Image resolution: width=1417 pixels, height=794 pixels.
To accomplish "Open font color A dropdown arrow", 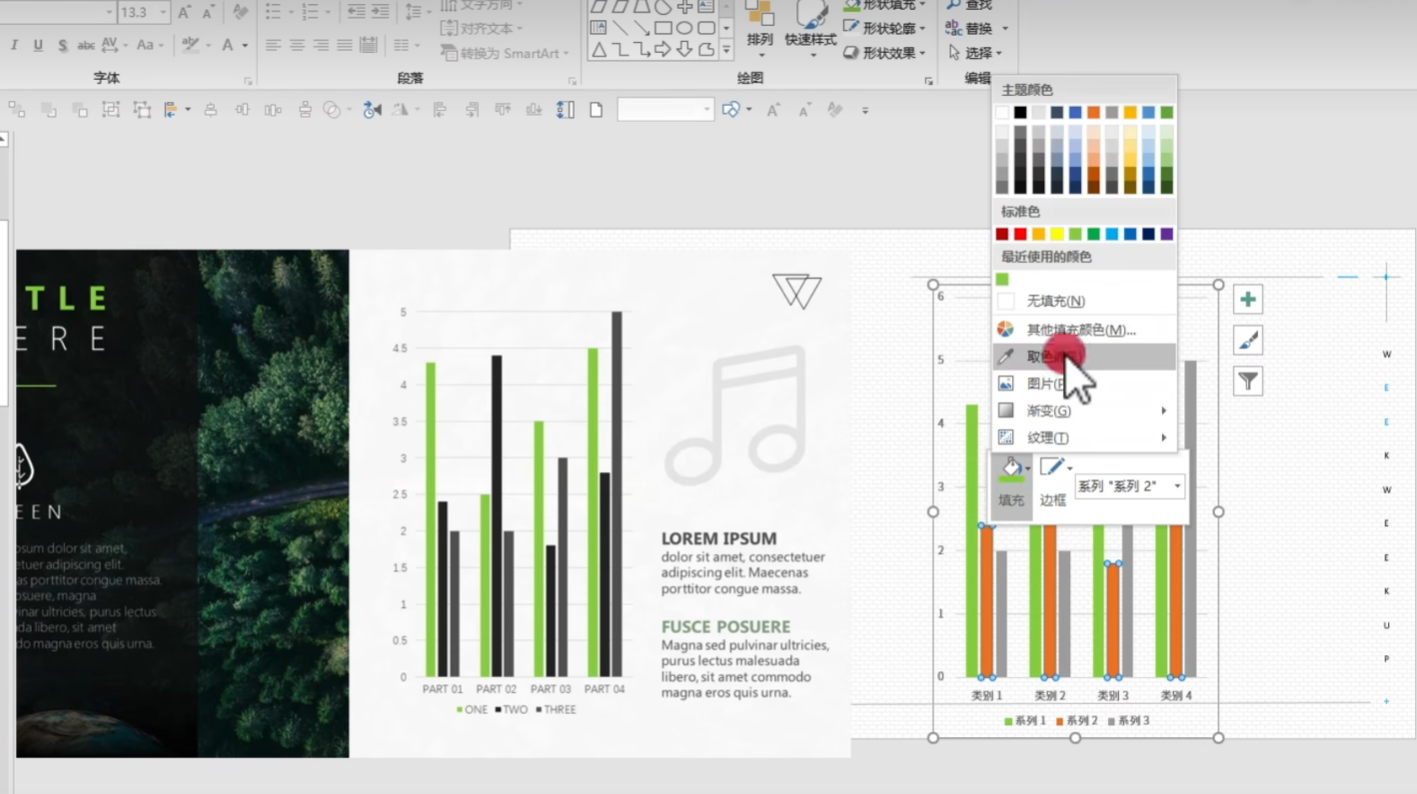I will click(245, 45).
